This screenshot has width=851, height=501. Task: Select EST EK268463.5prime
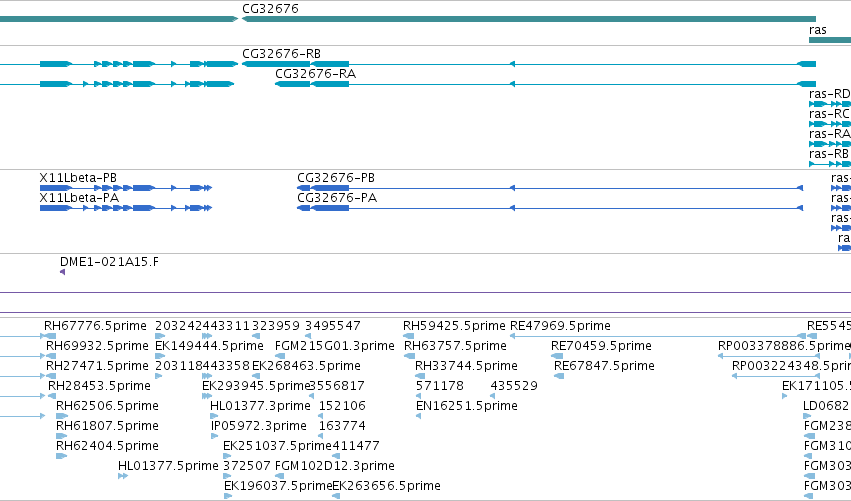tap(306, 366)
